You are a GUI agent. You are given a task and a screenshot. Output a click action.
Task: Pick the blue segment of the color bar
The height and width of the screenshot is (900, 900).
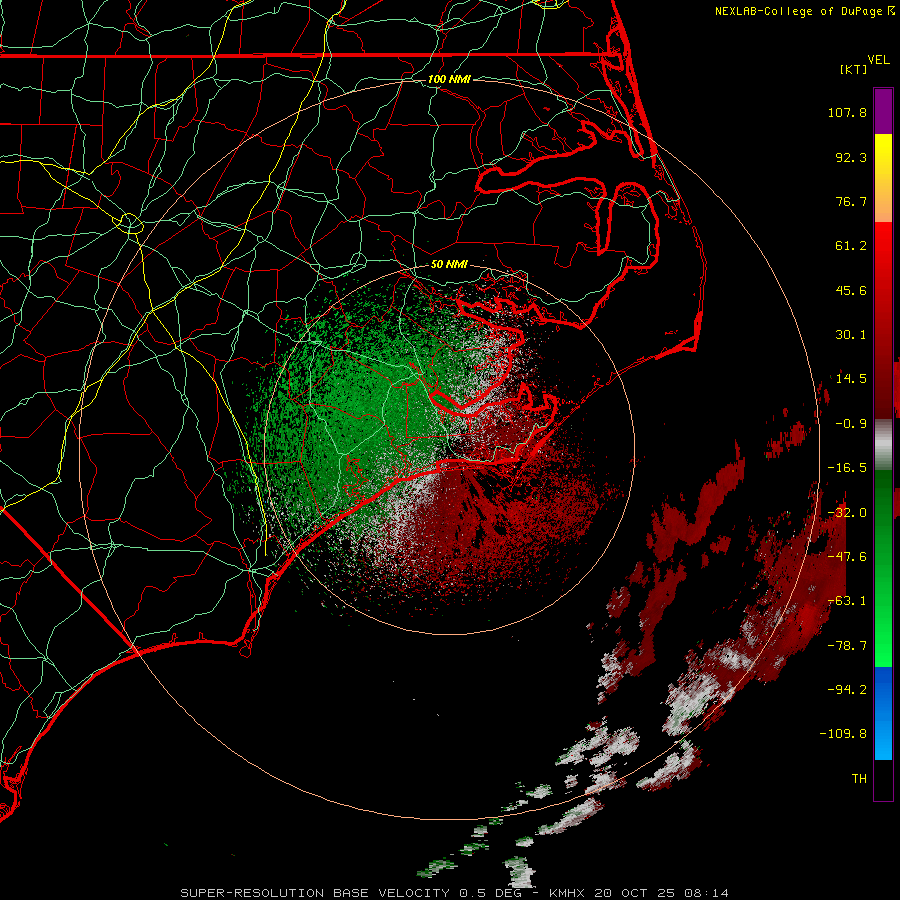click(883, 713)
